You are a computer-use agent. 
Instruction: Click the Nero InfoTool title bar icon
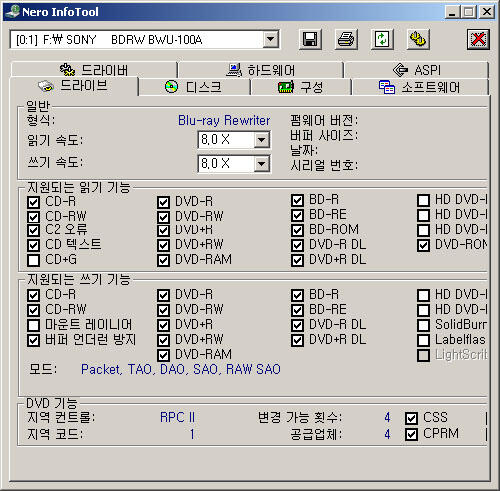(x=12, y=11)
